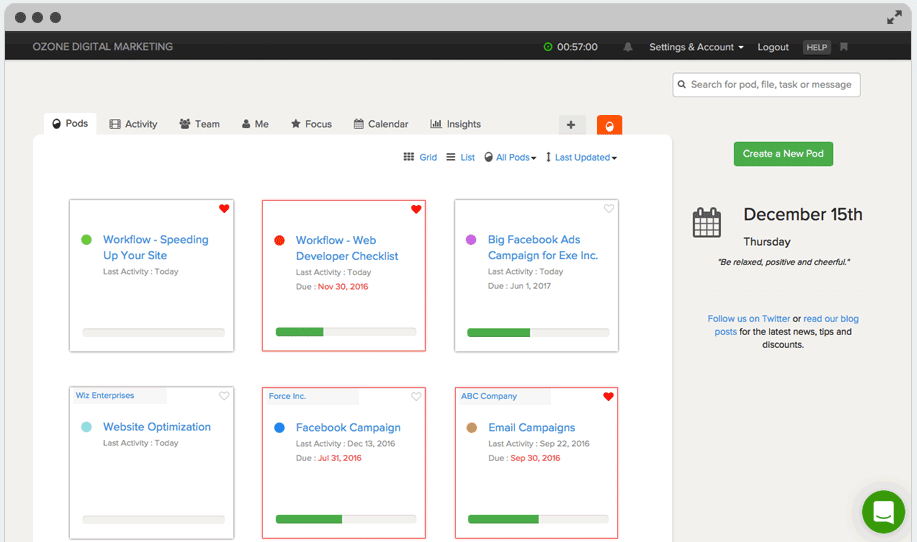The height and width of the screenshot is (542, 917).
Task: Click the orange pod icon button
Action: point(609,125)
